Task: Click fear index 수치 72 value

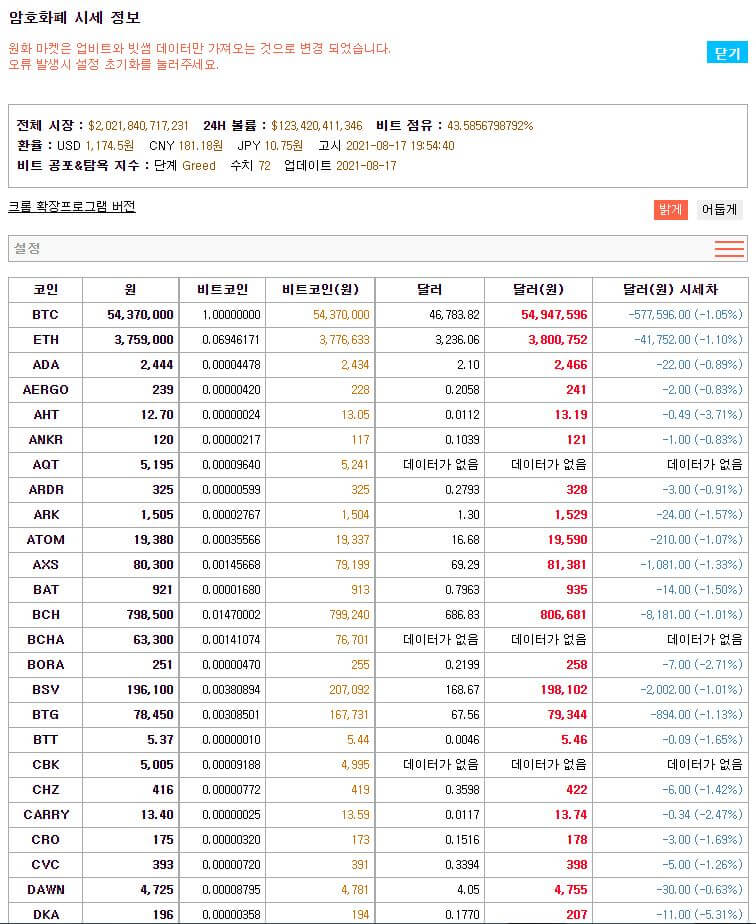Action: click(x=265, y=166)
